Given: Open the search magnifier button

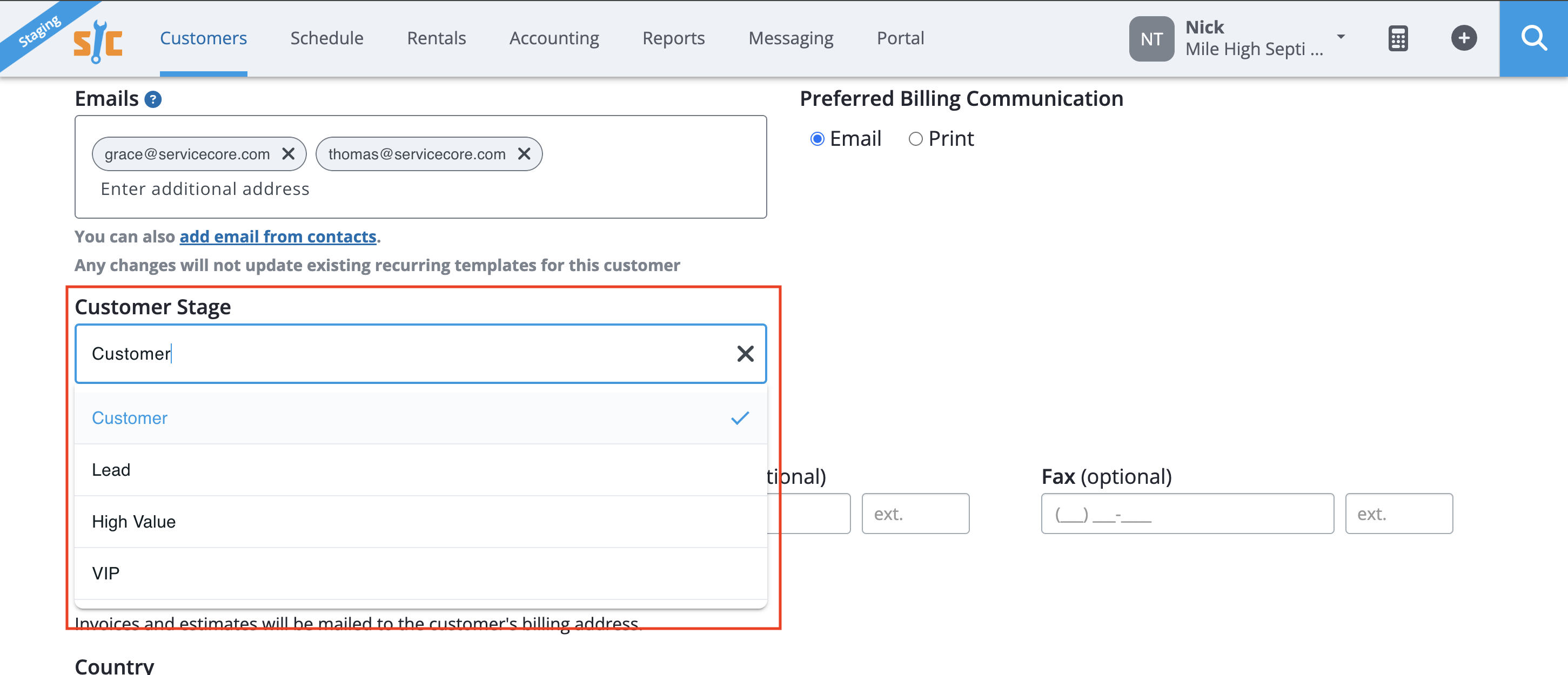Looking at the screenshot, I should click(1533, 38).
